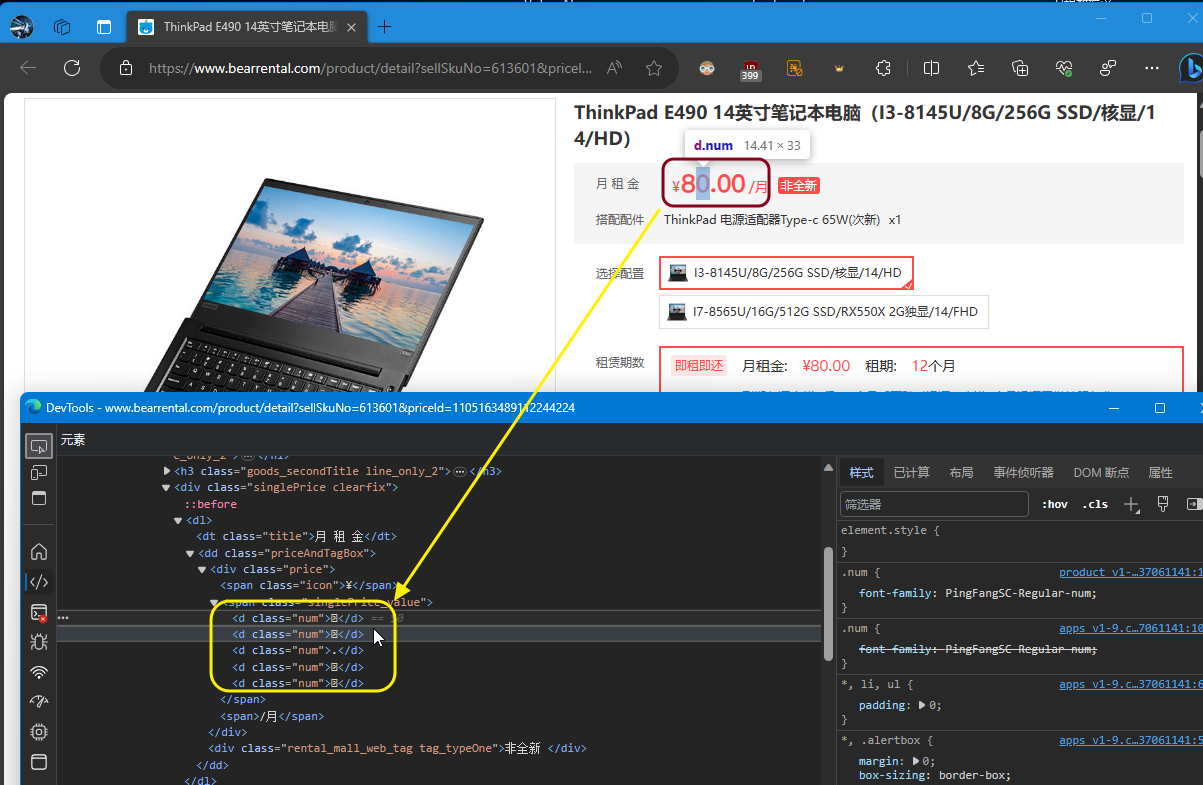Open the 布局 tab
Image resolution: width=1203 pixels, height=785 pixels.
pyautogui.click(x=961, y=473)
